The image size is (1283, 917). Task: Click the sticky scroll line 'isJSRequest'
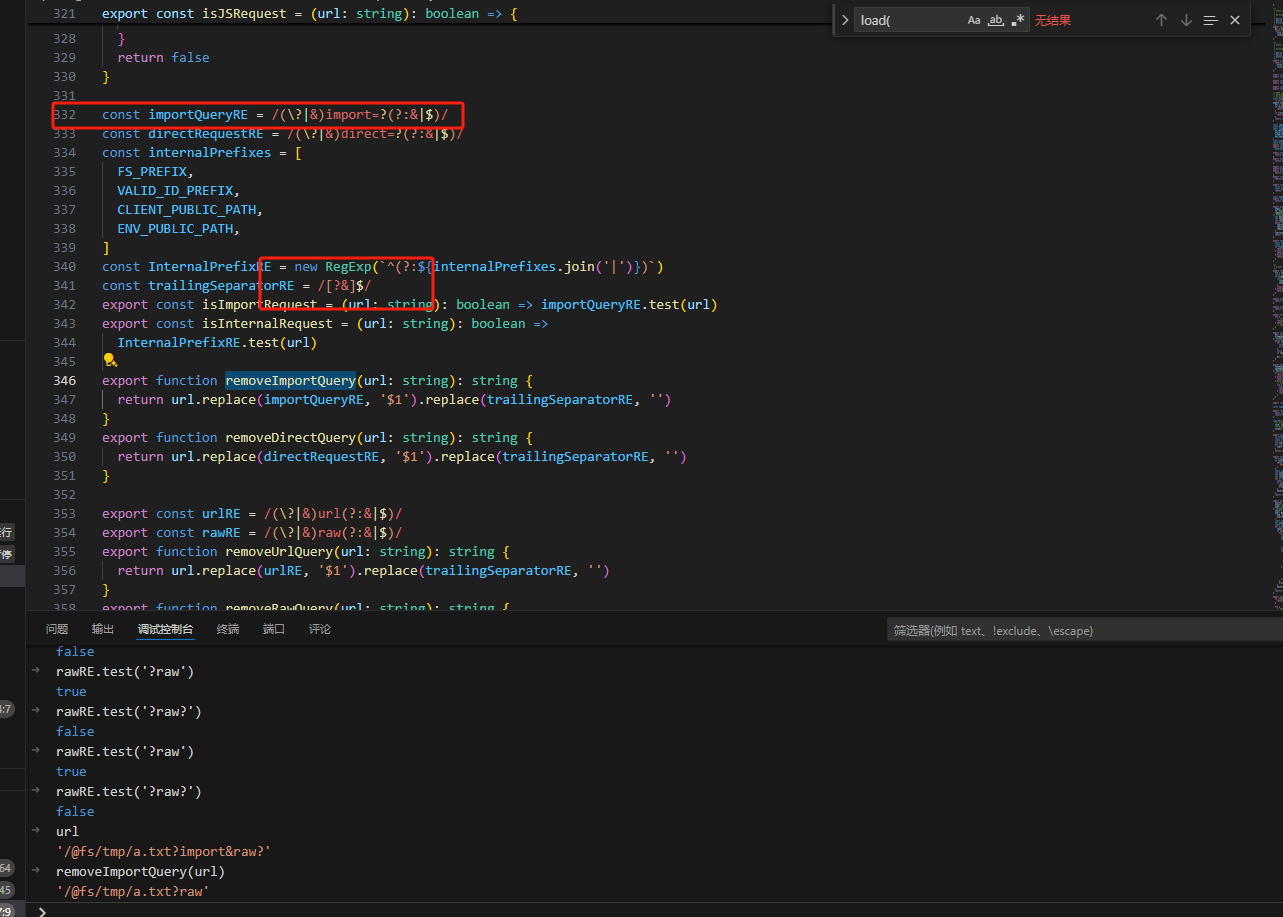(x=310, y=14)
